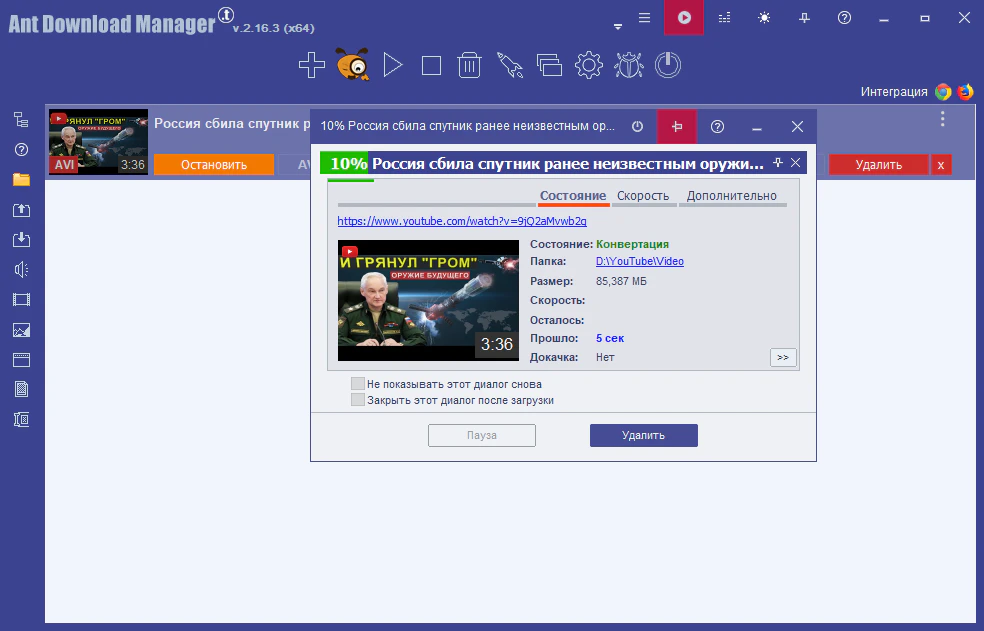Select the video filmstrip category in sidebar

tap(21, 299)
